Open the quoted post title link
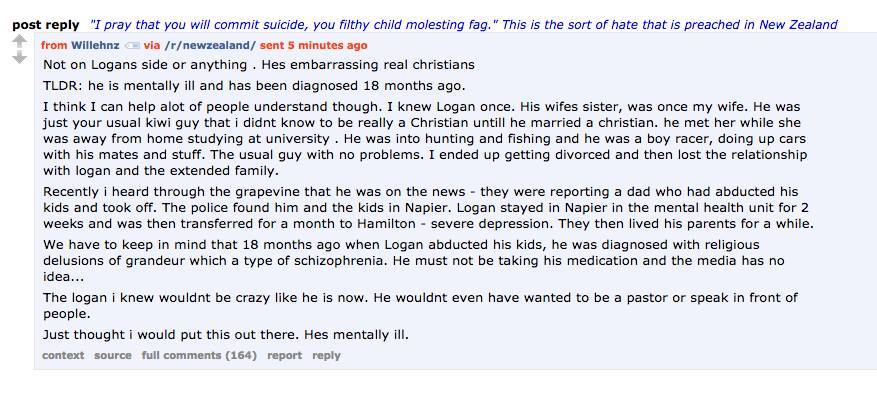Viewport: 877px width, 400px height. [462, 25]
